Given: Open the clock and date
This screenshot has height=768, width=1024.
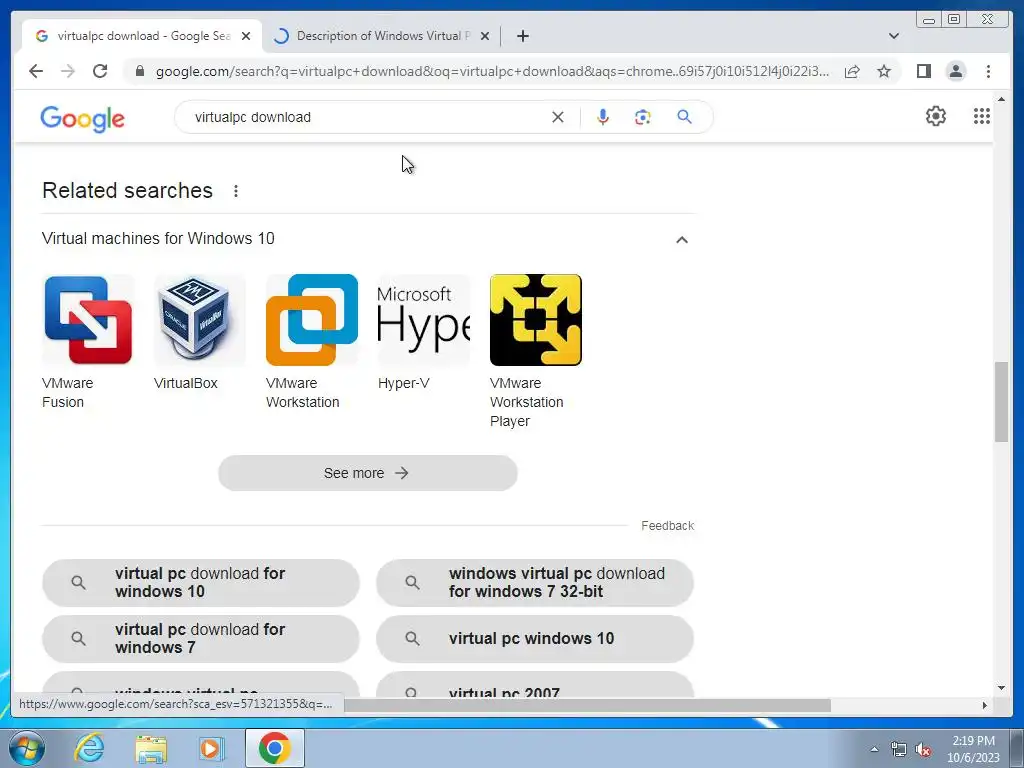Looking at the screenshot, I should click(x=973, y=749).
